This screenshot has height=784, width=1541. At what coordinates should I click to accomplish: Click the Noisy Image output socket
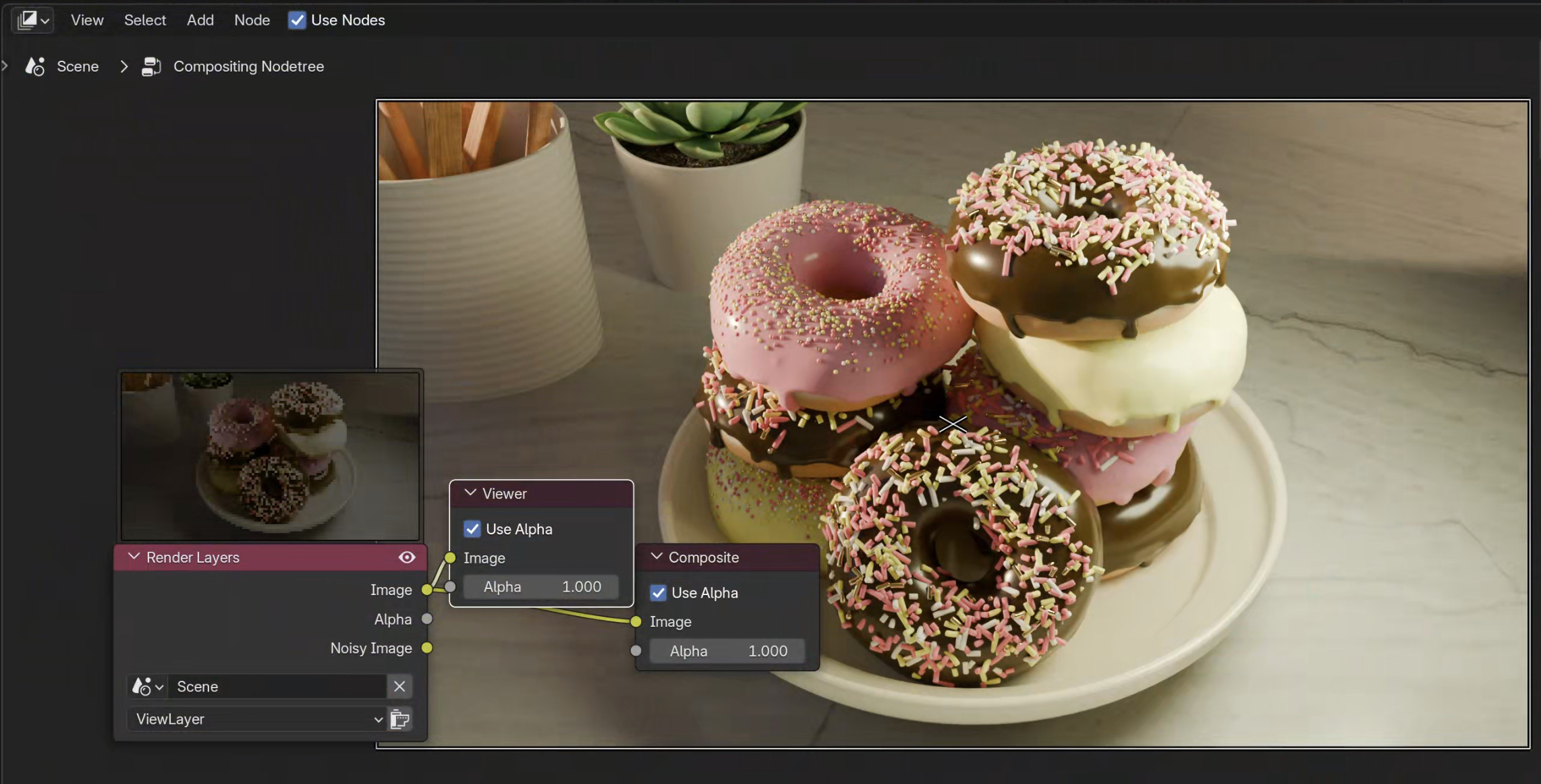click(426, 648)
